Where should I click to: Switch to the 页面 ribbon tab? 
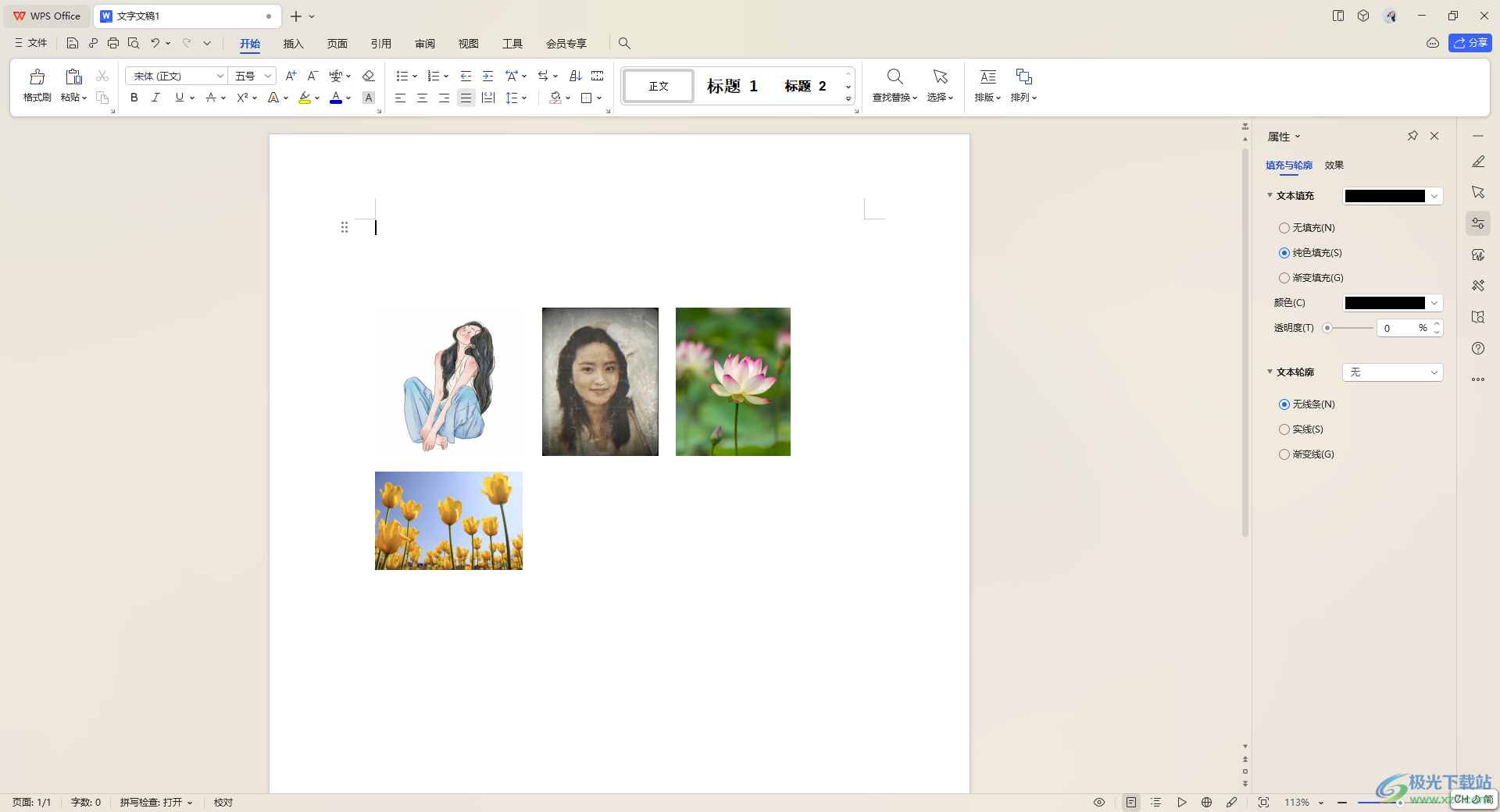[x=337, y=44]
